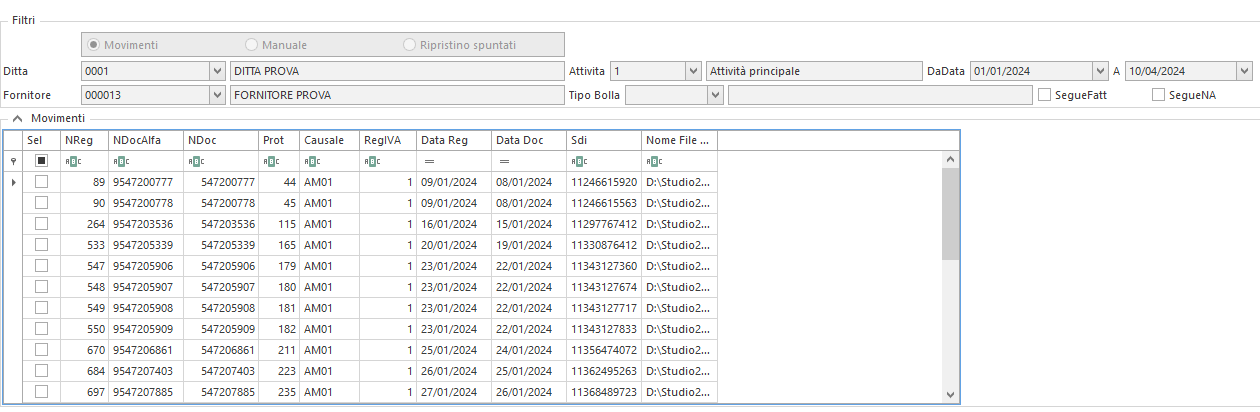
Task: Open the Ditta code dropdown
Action: point(218,71)
